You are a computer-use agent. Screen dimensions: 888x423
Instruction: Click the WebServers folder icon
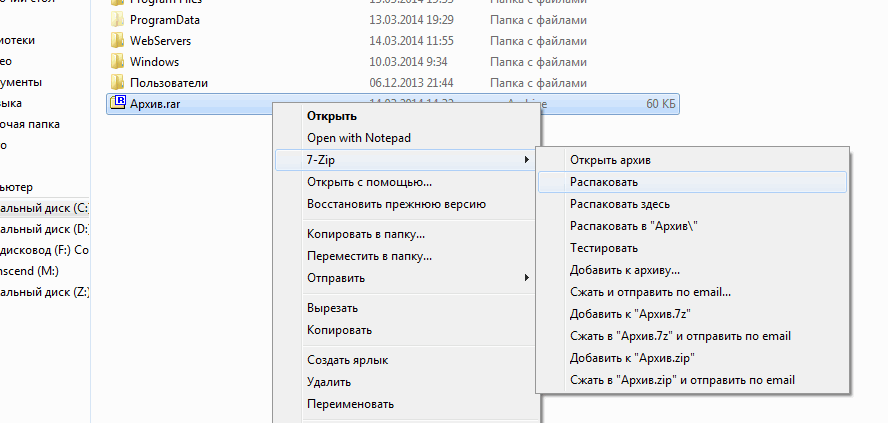[x=118, y=41]
